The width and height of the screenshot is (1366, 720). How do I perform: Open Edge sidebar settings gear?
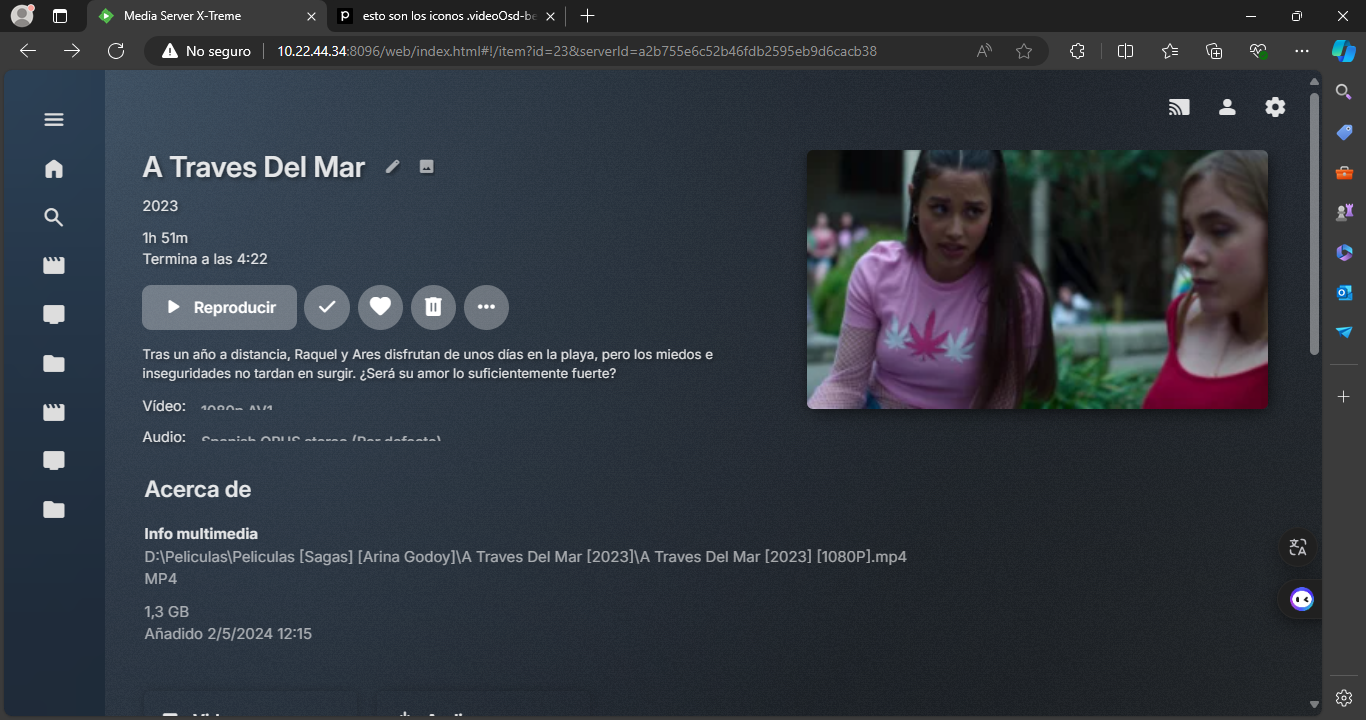pos(1344,698)
